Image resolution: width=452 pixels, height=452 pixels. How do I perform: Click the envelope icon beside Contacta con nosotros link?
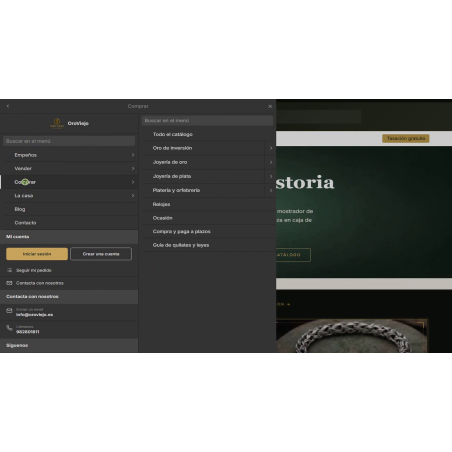[9, 283]
